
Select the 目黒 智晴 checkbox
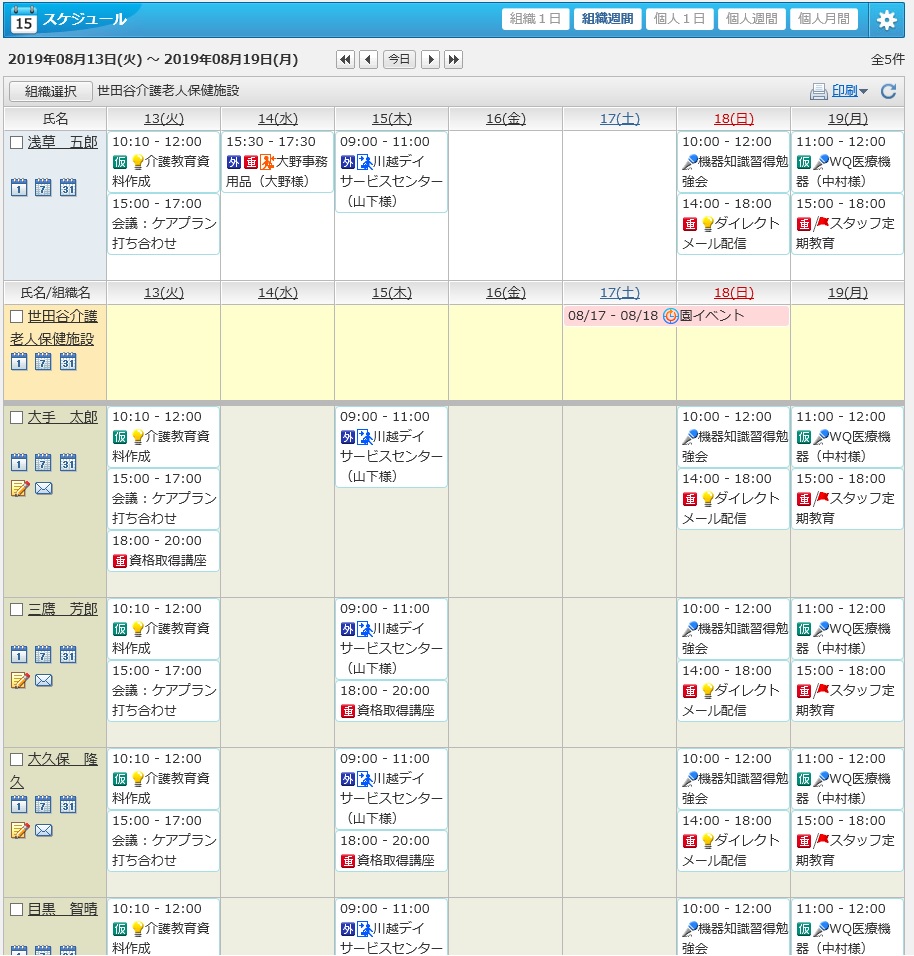[16, 910]
